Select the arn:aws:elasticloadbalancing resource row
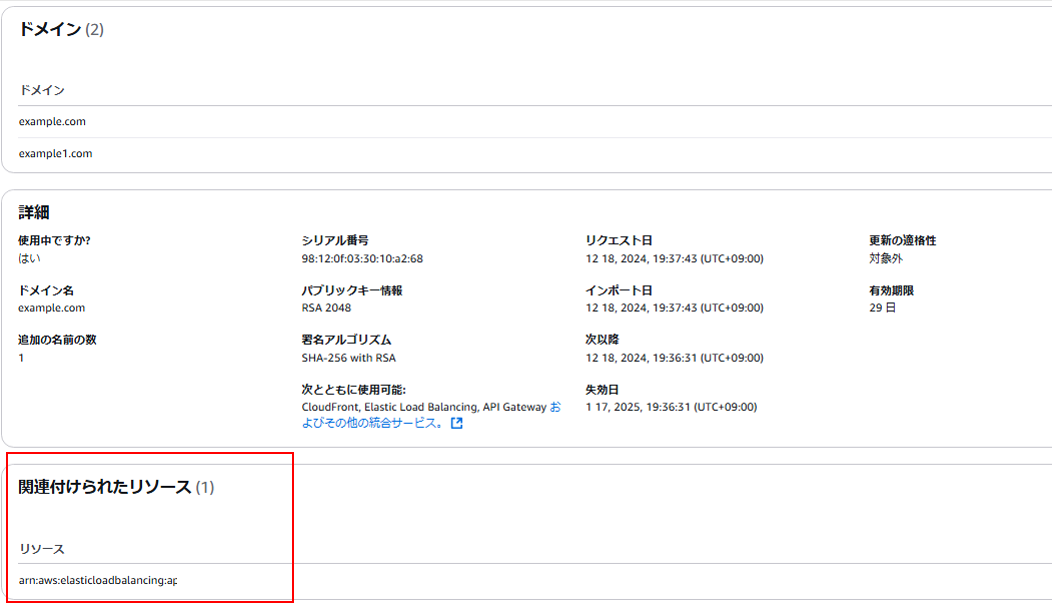The image size is (1052, 609). (535, 580)
